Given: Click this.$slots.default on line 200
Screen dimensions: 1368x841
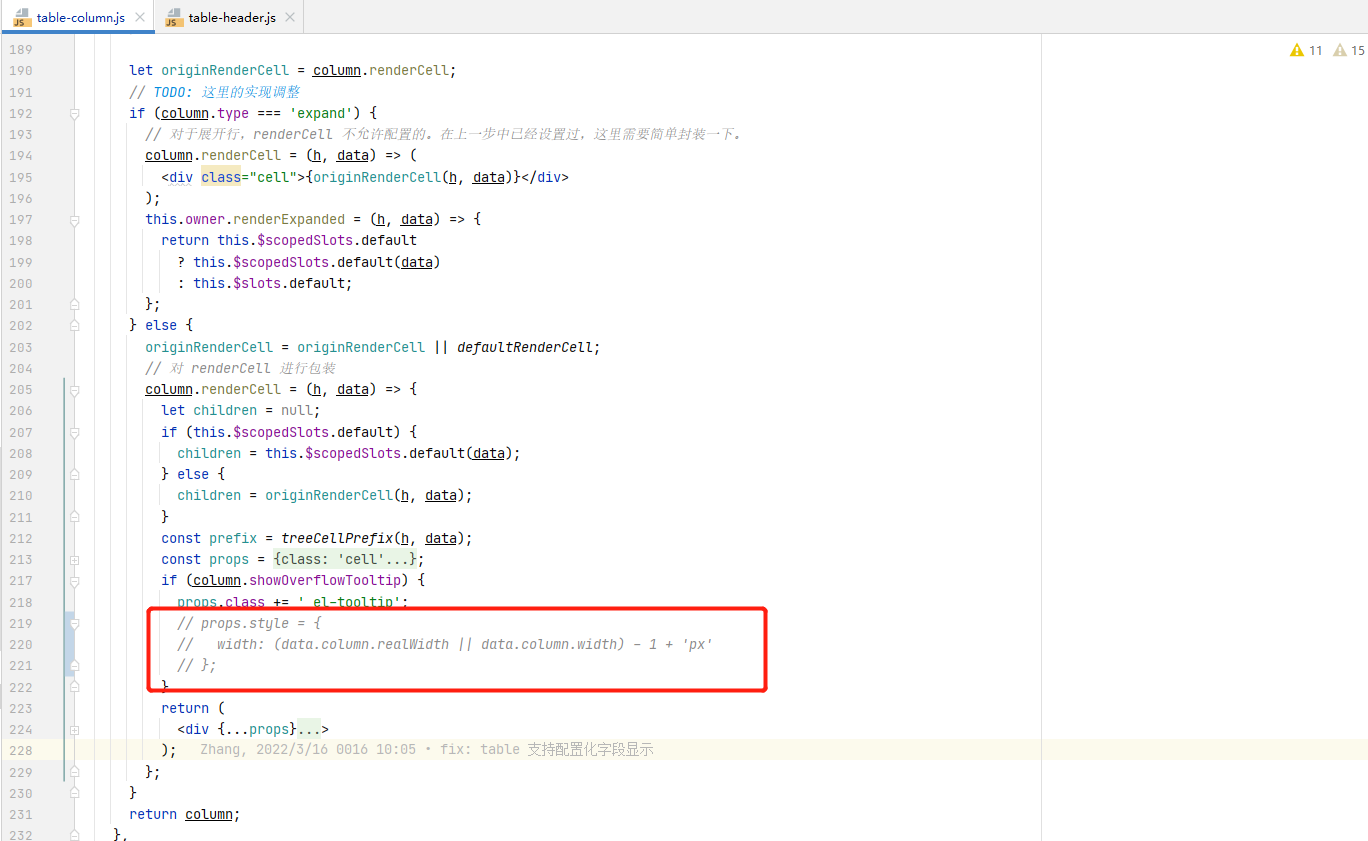Looking at the screenshot, I should pyautogui.click(x=271, y=283).
